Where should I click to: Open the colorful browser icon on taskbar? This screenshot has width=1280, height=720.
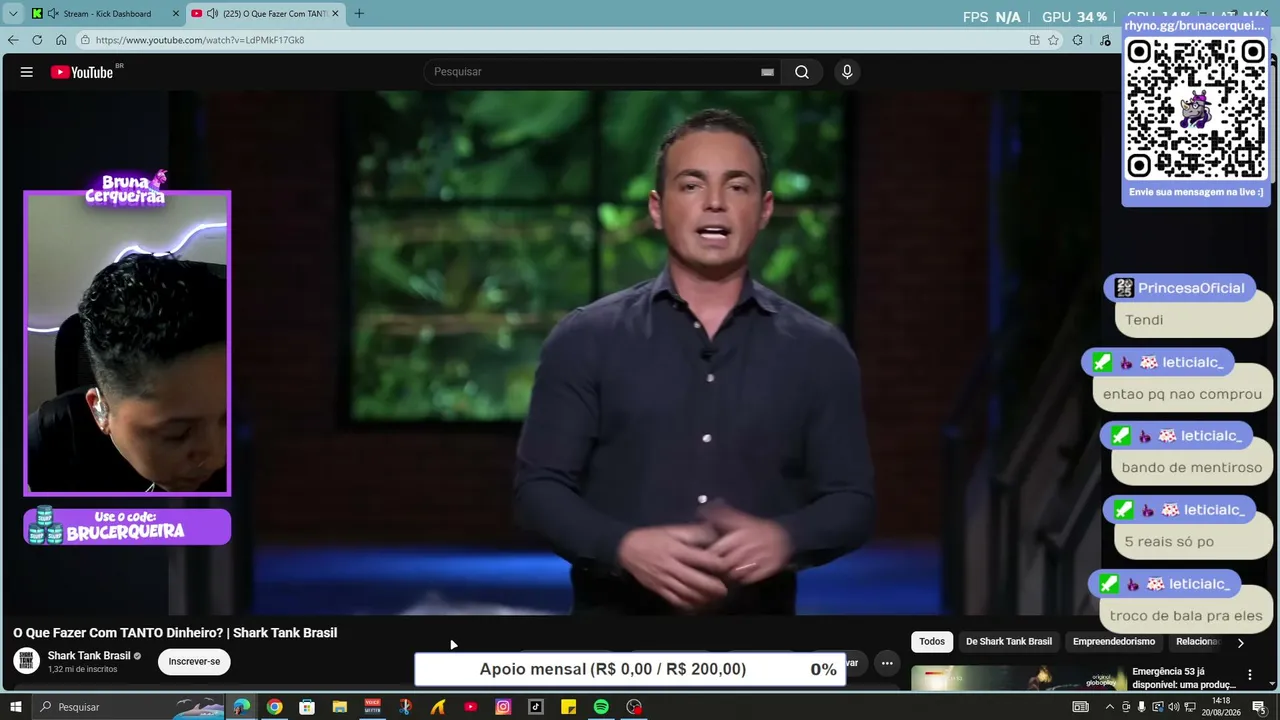pos(242,707)
